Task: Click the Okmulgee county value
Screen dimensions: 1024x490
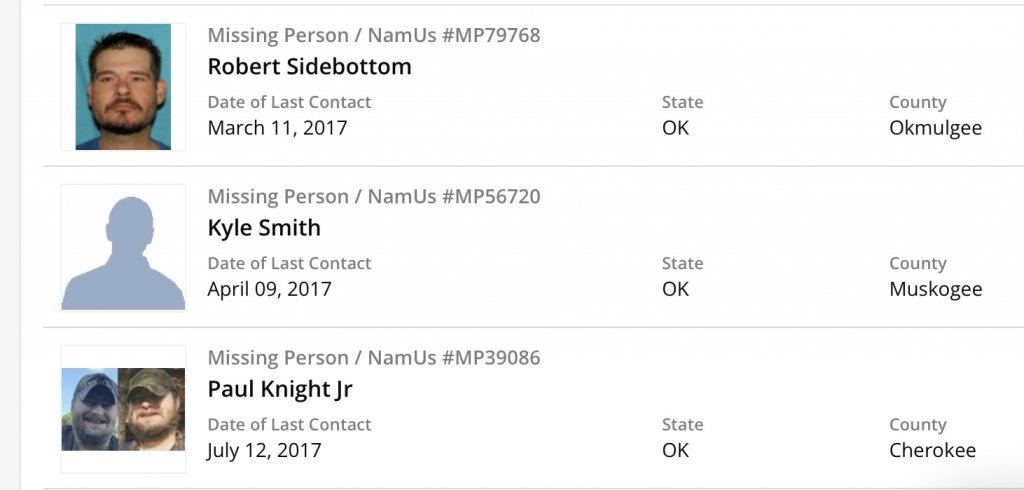Action: [x=935, y=128]
